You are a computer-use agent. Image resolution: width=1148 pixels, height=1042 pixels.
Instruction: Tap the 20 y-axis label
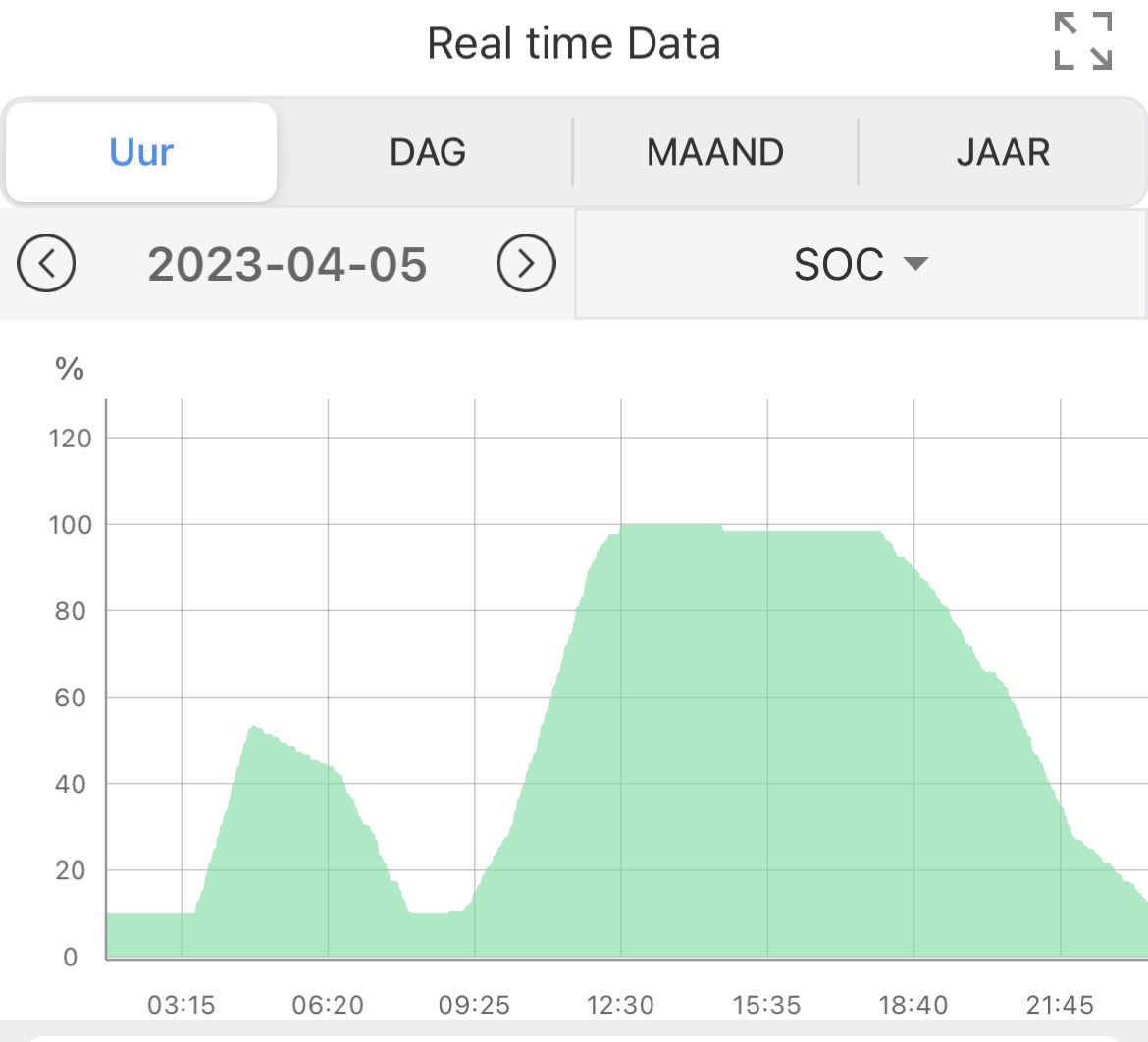click(x=71, y=870)
